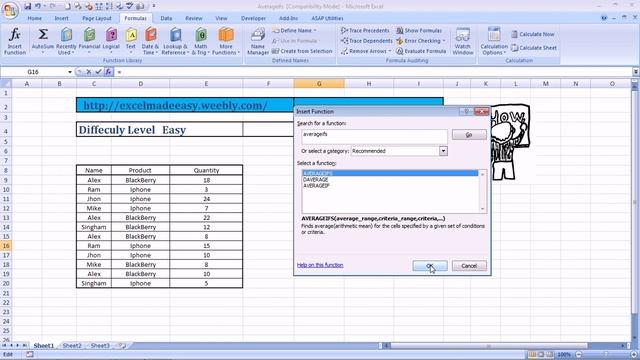Click Trace Dependents
The height and width of the screenshot is (360, 640).
[x=367, y=41]
